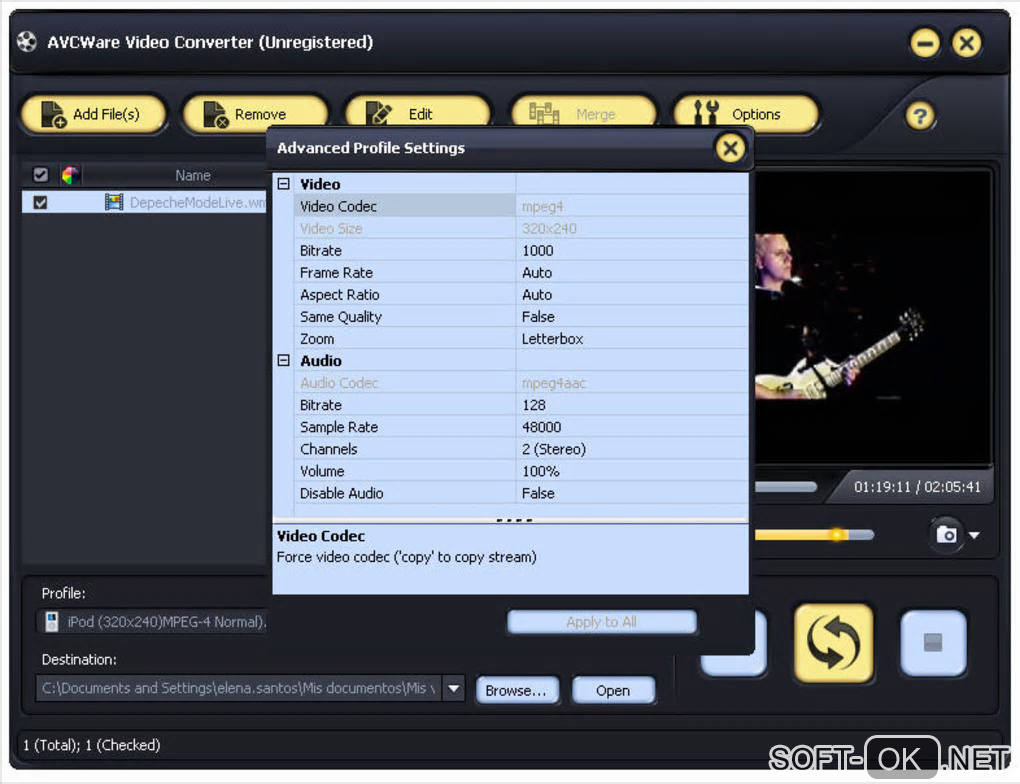This screenshot has width=1020, height=784.
Task: Click the Open destination button
Action: pos(613,690)
